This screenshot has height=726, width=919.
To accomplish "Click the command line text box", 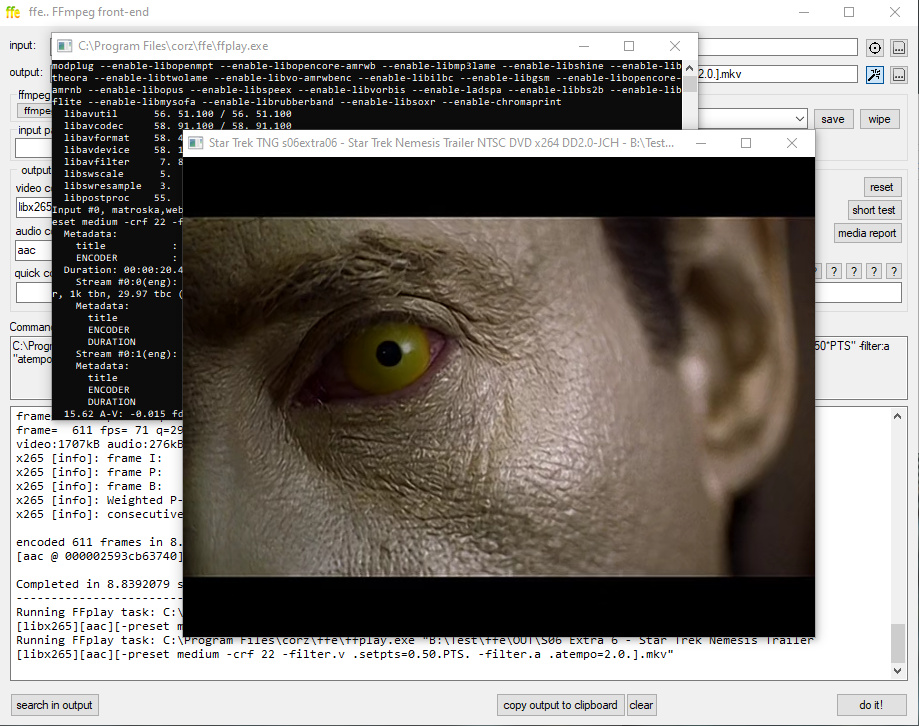I will point(860,368).
